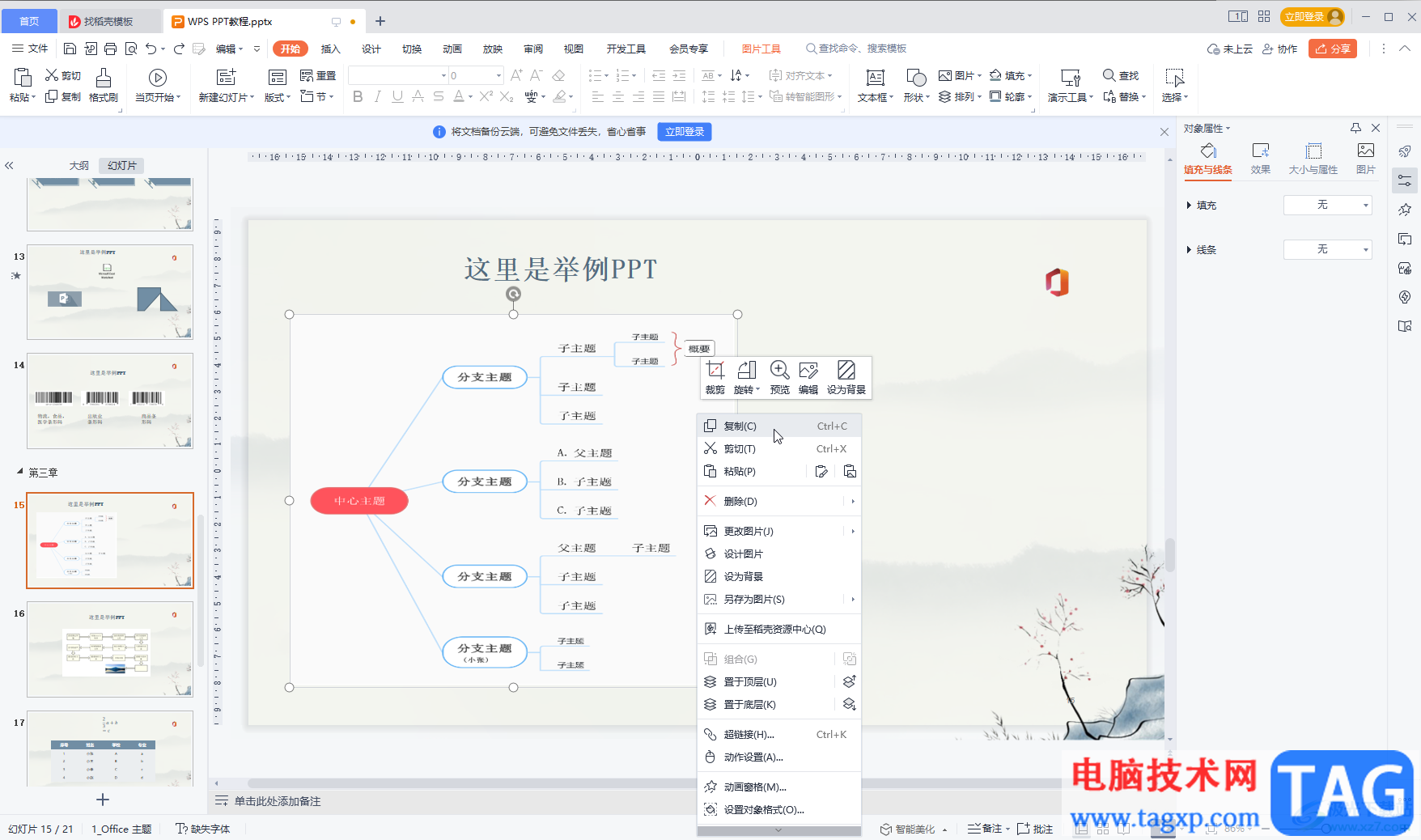Toggle Italic formatting
This screenshot has width=1421, height=840.
[x=377, y=97]
